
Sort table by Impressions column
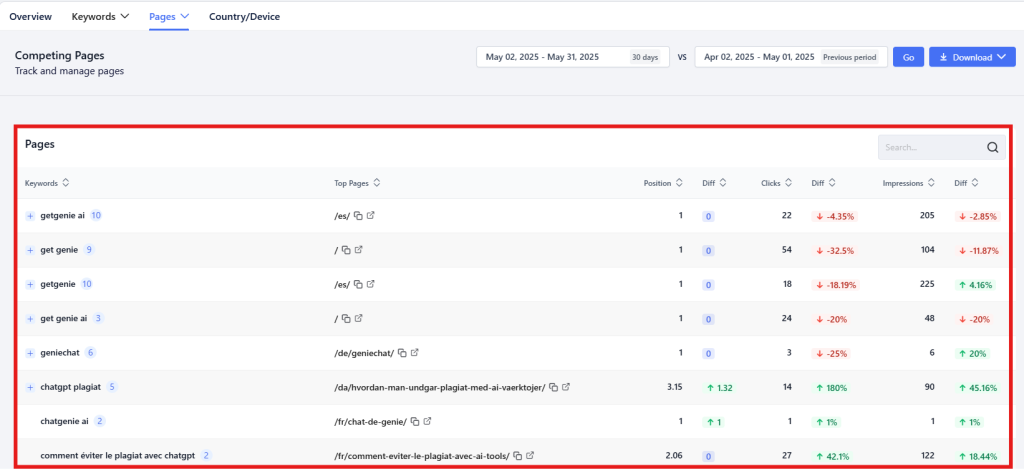click(931, 183)
